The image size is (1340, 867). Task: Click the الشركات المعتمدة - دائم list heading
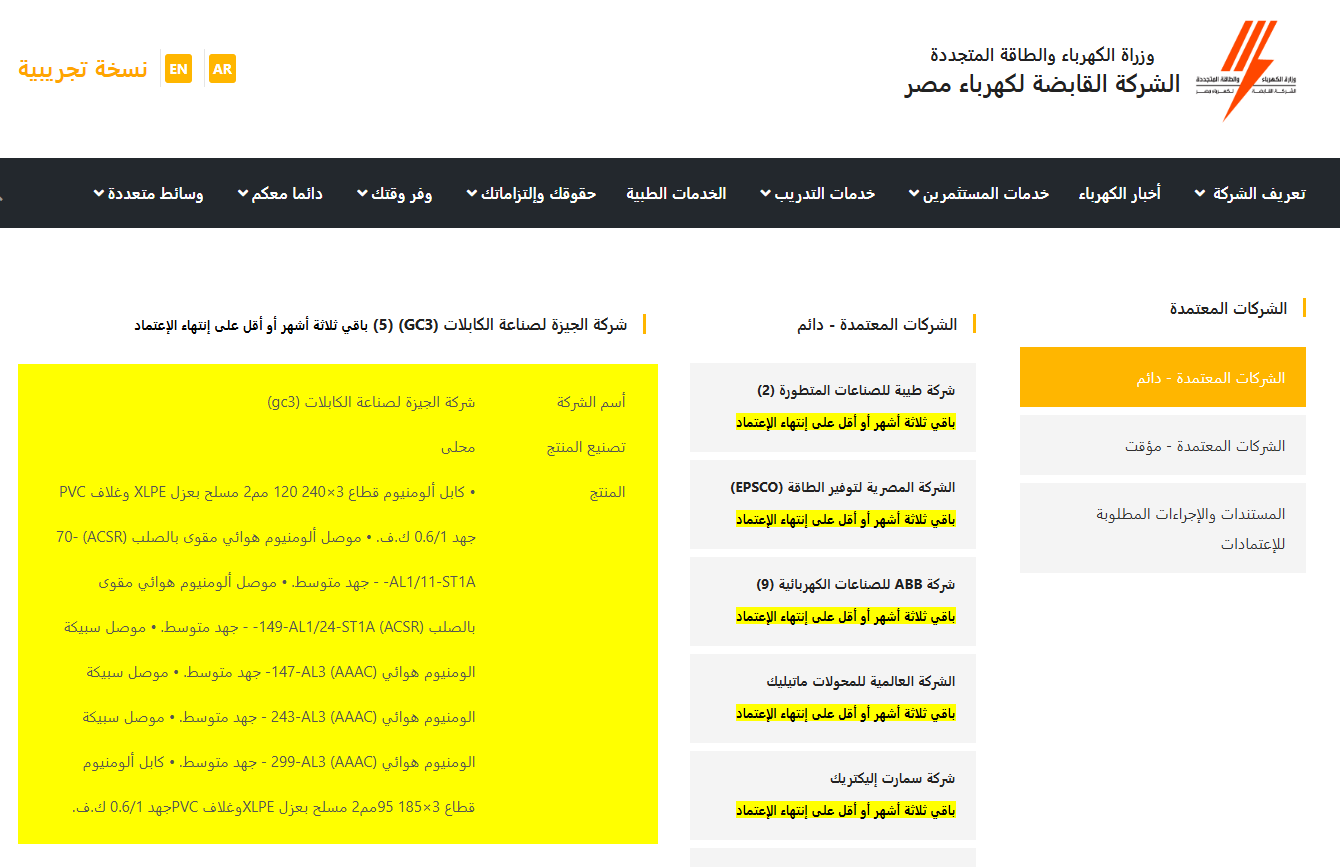[x=877, y=324]
